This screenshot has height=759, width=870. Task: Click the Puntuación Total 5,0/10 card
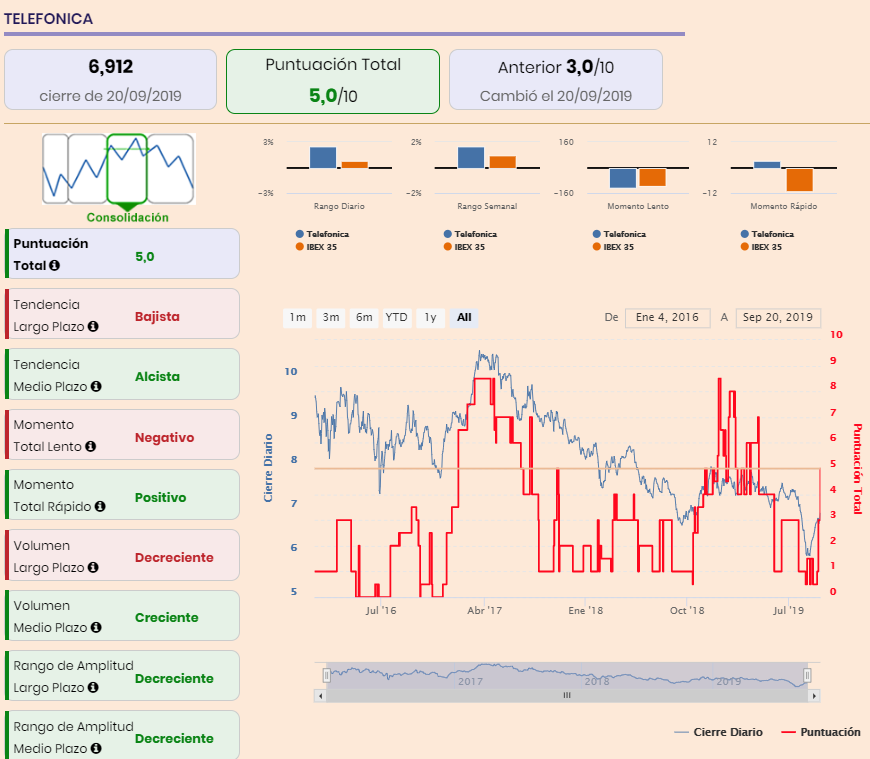333,81
